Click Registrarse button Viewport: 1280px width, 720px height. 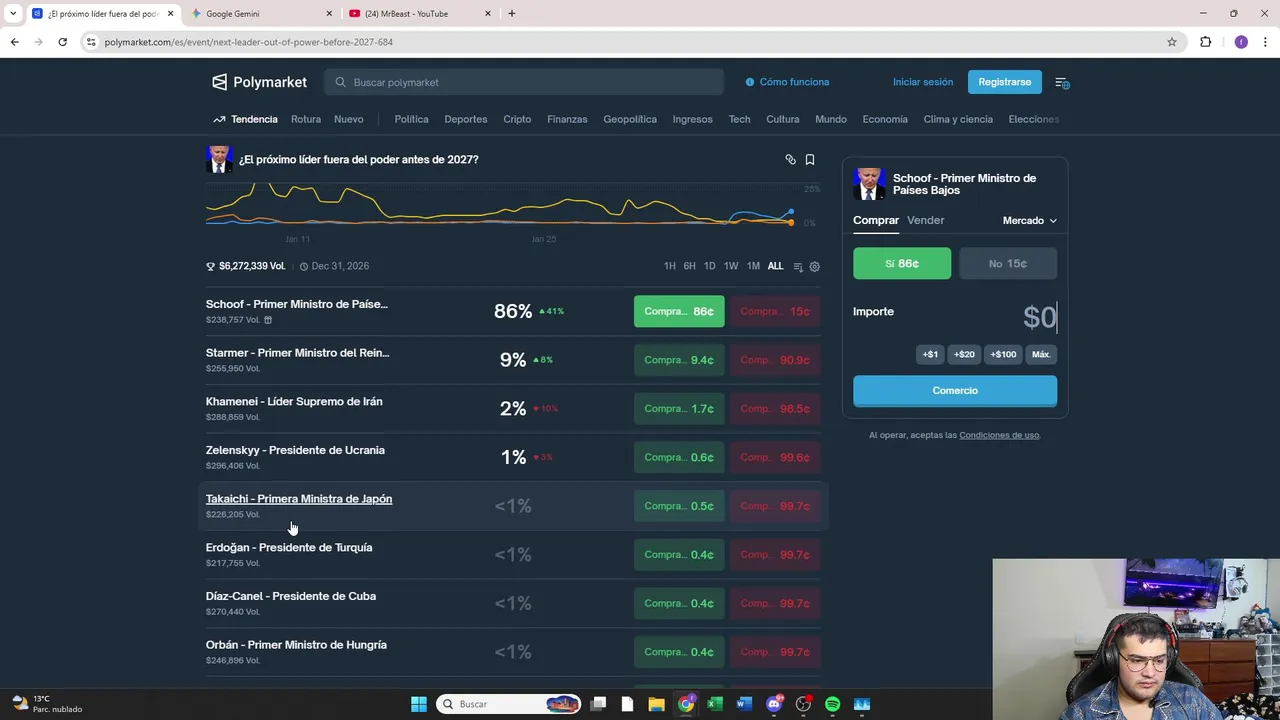click(x=1004, y=82)
